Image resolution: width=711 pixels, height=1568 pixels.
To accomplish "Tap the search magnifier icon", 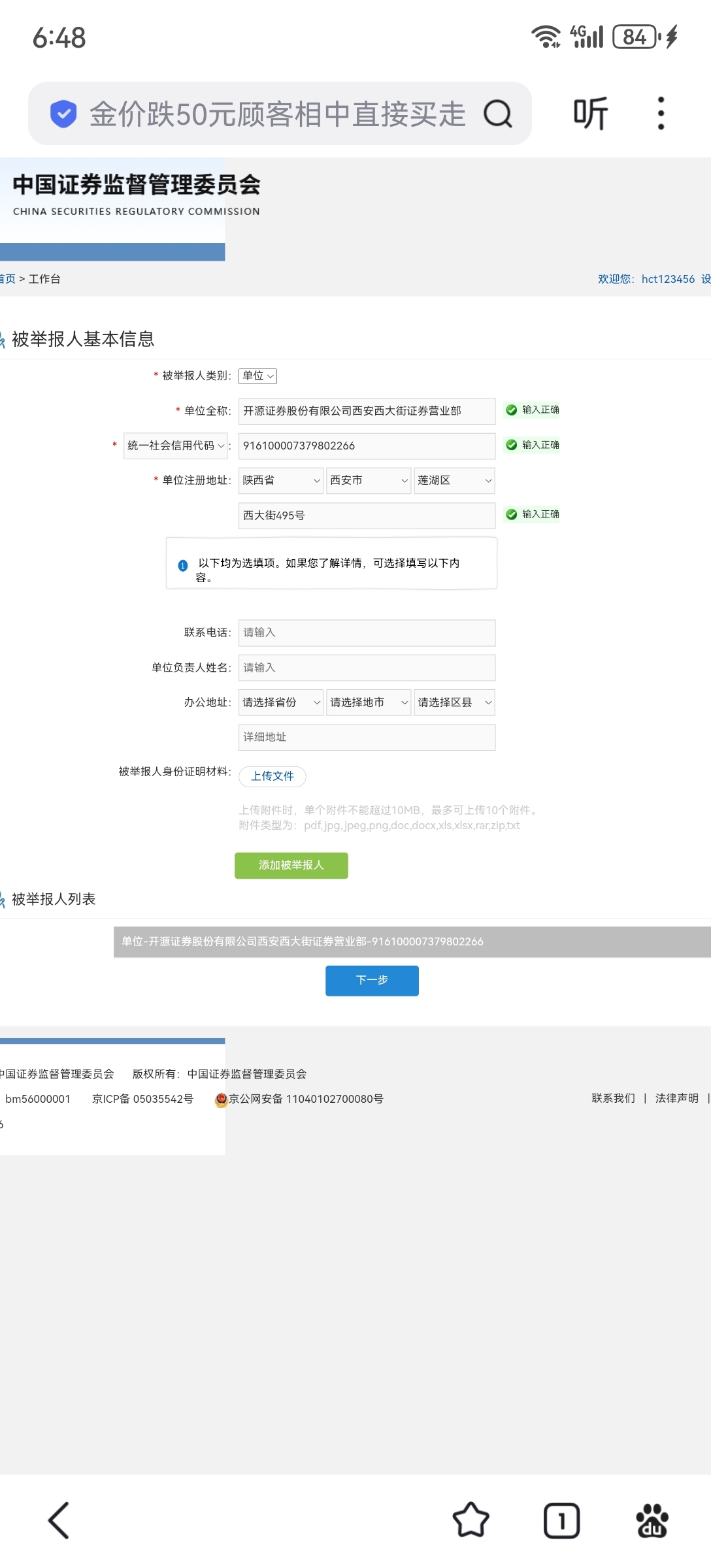I will click(x=498, y=114).
